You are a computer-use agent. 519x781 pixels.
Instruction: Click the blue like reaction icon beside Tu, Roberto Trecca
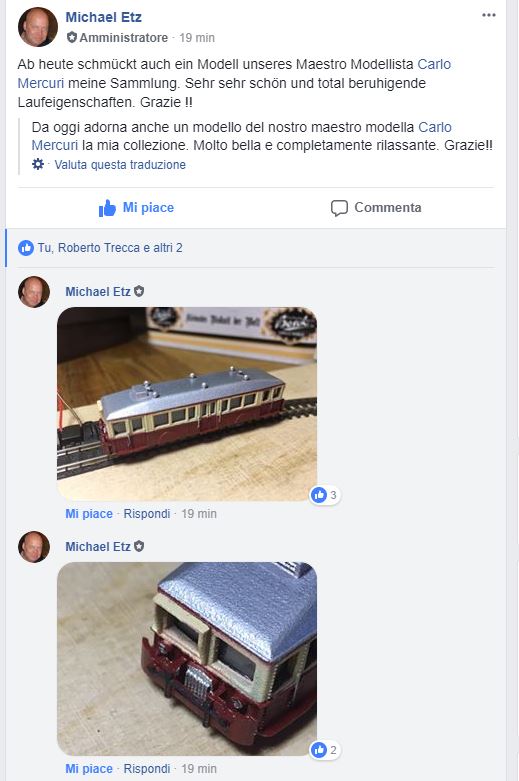26,248
